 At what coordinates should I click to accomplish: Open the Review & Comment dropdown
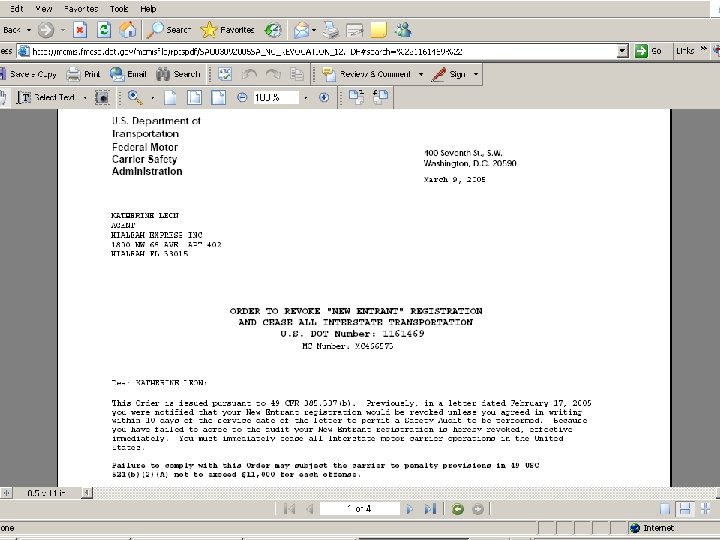tap(421, 74)
